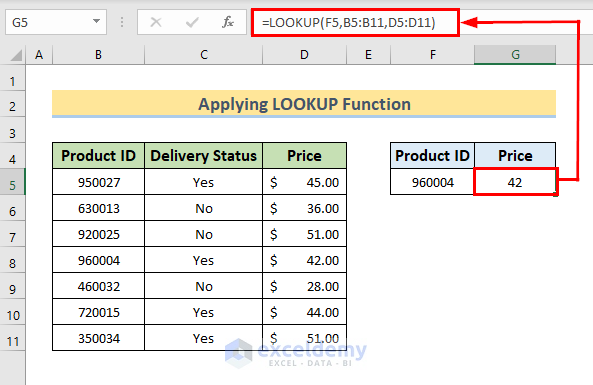This screenshot has height=385, width=593.
Task: Click the Price header in column G
Action: (515, 156)
